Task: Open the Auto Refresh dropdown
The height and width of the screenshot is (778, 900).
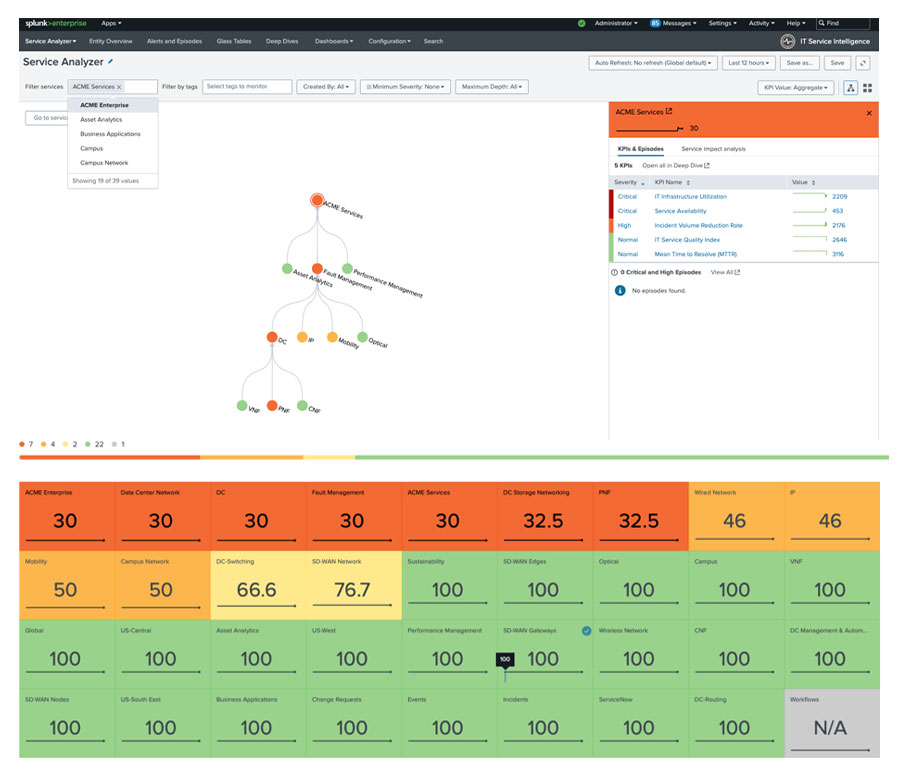Action: (653, 63)
